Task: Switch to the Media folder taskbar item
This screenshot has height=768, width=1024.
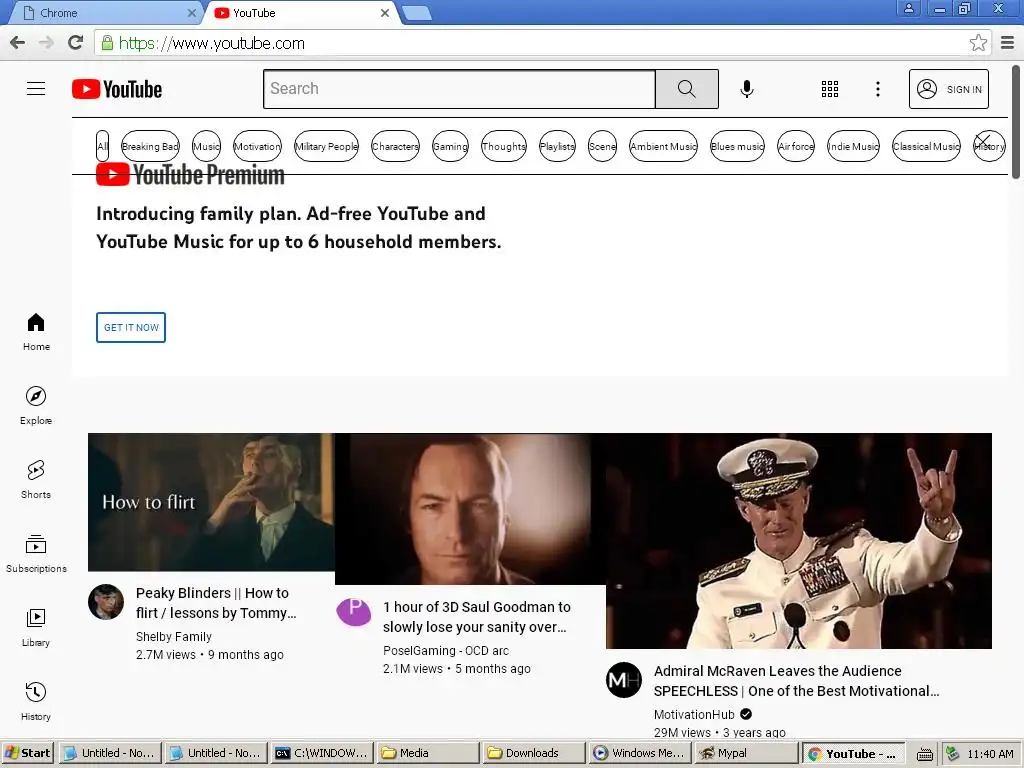Action: click(x=427, y=753)
